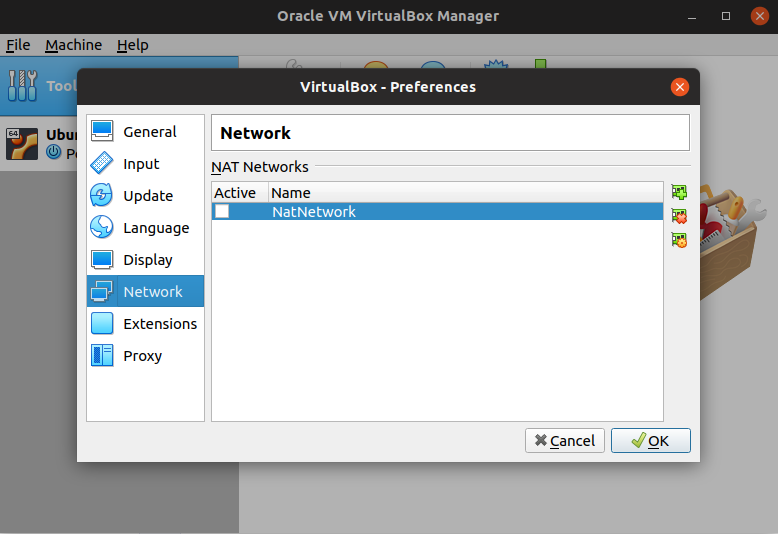
Task: Enable the NatNetwork Active checkbox
Action: pos(222,211)
